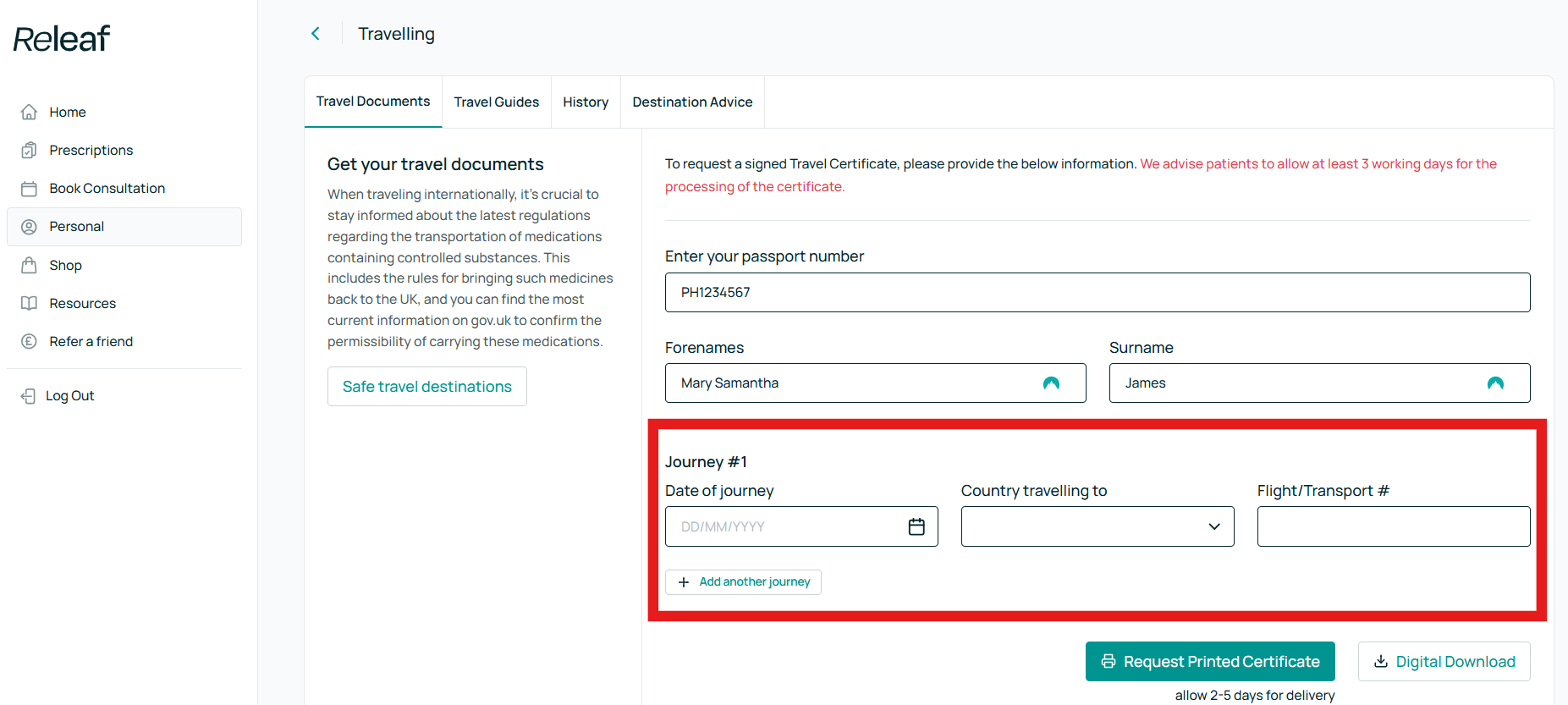Click the Digital Download button
This screenshot has height=705, width=1568.
(1444, 662)
